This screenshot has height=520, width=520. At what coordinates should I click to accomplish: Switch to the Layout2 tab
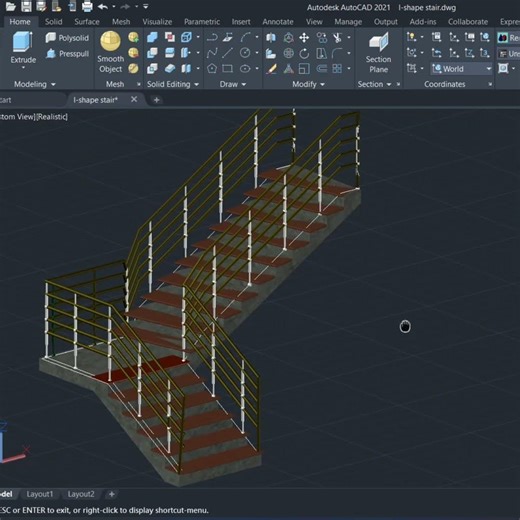click(81, 494)
